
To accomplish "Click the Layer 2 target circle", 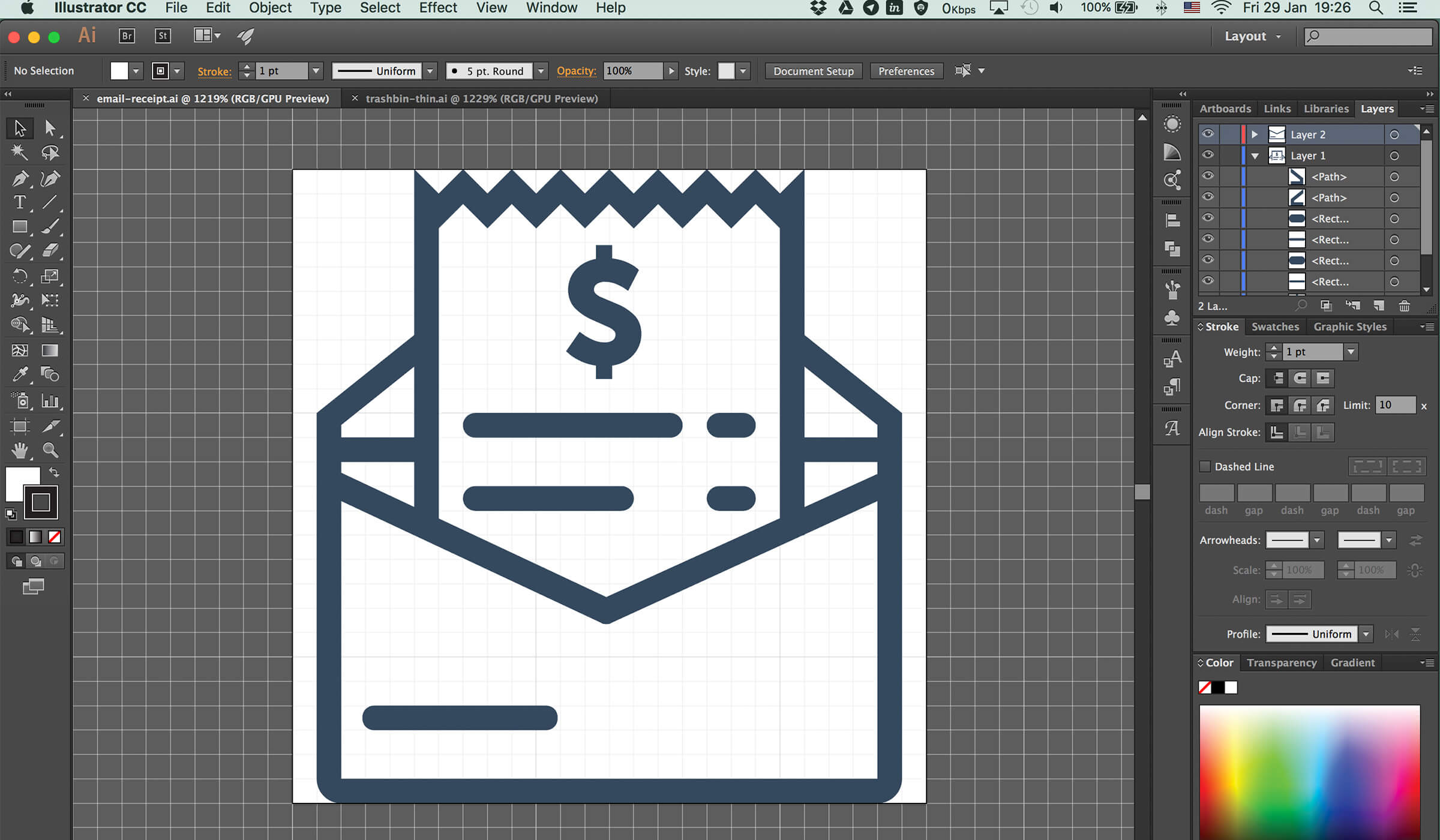I will [x=1394, y=135].
